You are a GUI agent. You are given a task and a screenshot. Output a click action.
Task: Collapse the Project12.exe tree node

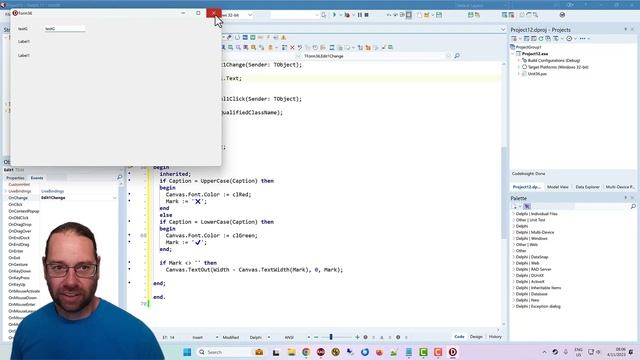coord(513,53)
